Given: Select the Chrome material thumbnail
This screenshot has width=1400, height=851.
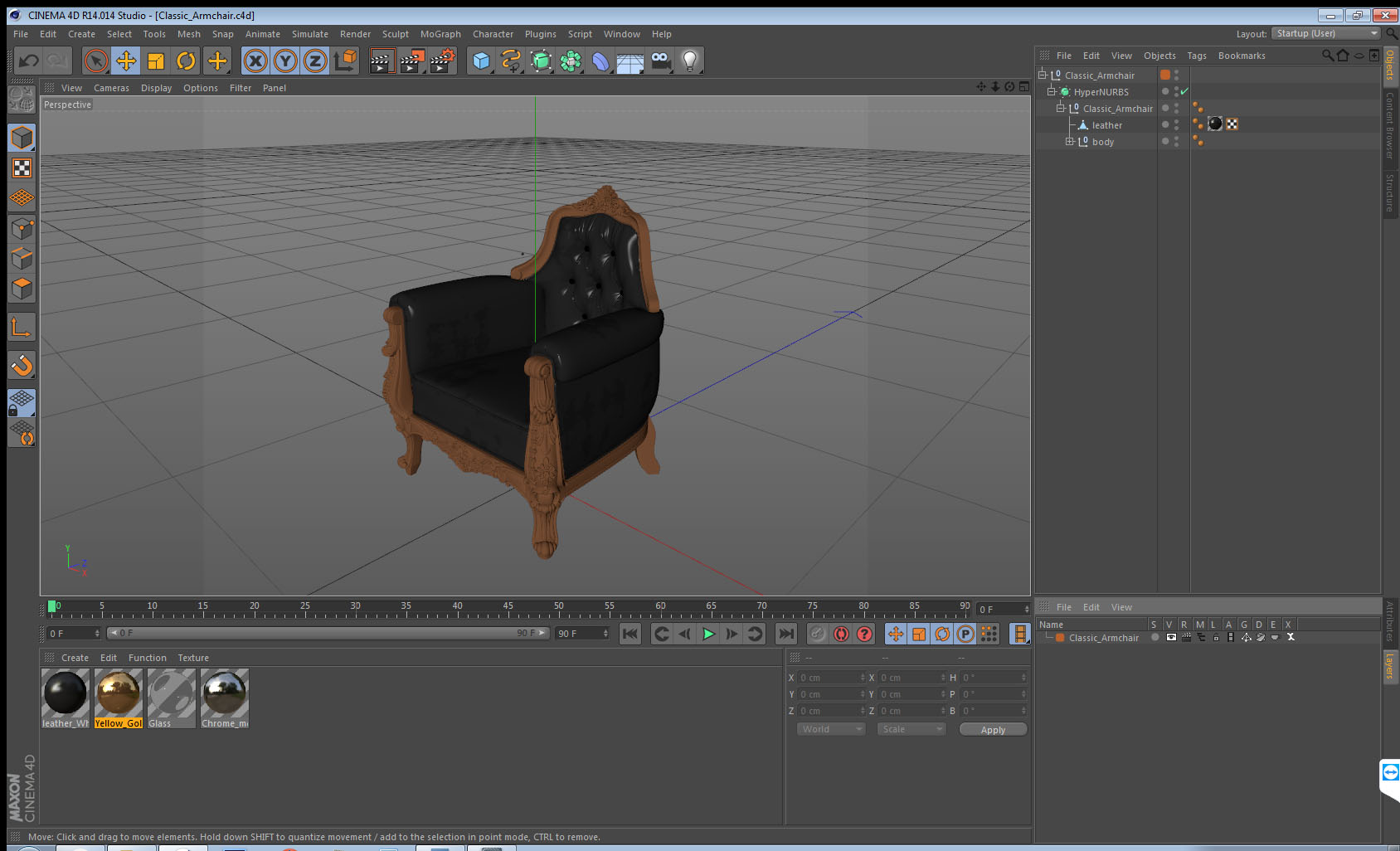Looking at the screenshot, I should pos(225,699).
